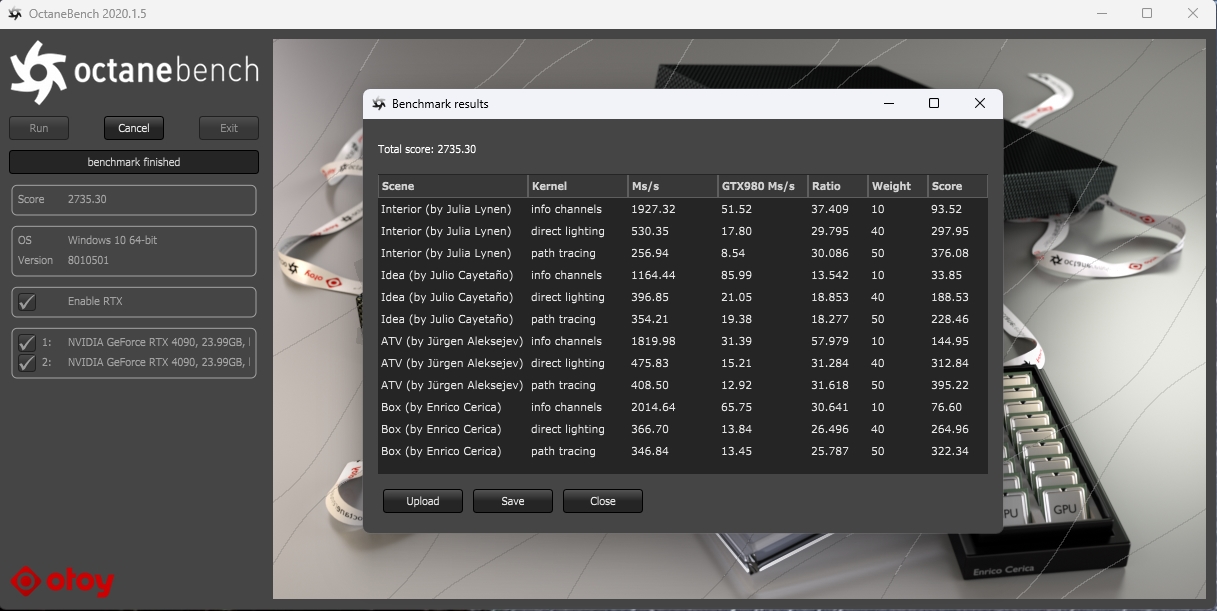
Task: Select the Box info channels row
Action: click(x=683, y=407)
